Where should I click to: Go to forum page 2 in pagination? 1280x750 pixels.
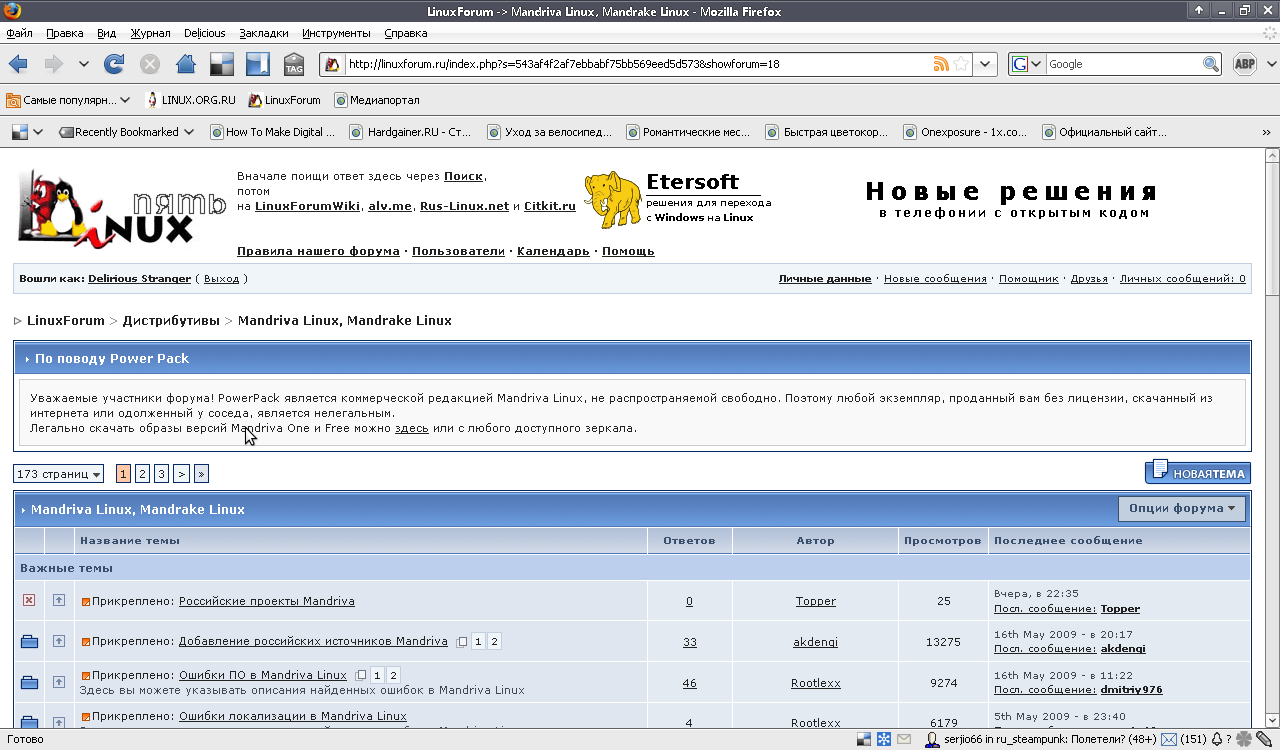click(x=142, y=474)
